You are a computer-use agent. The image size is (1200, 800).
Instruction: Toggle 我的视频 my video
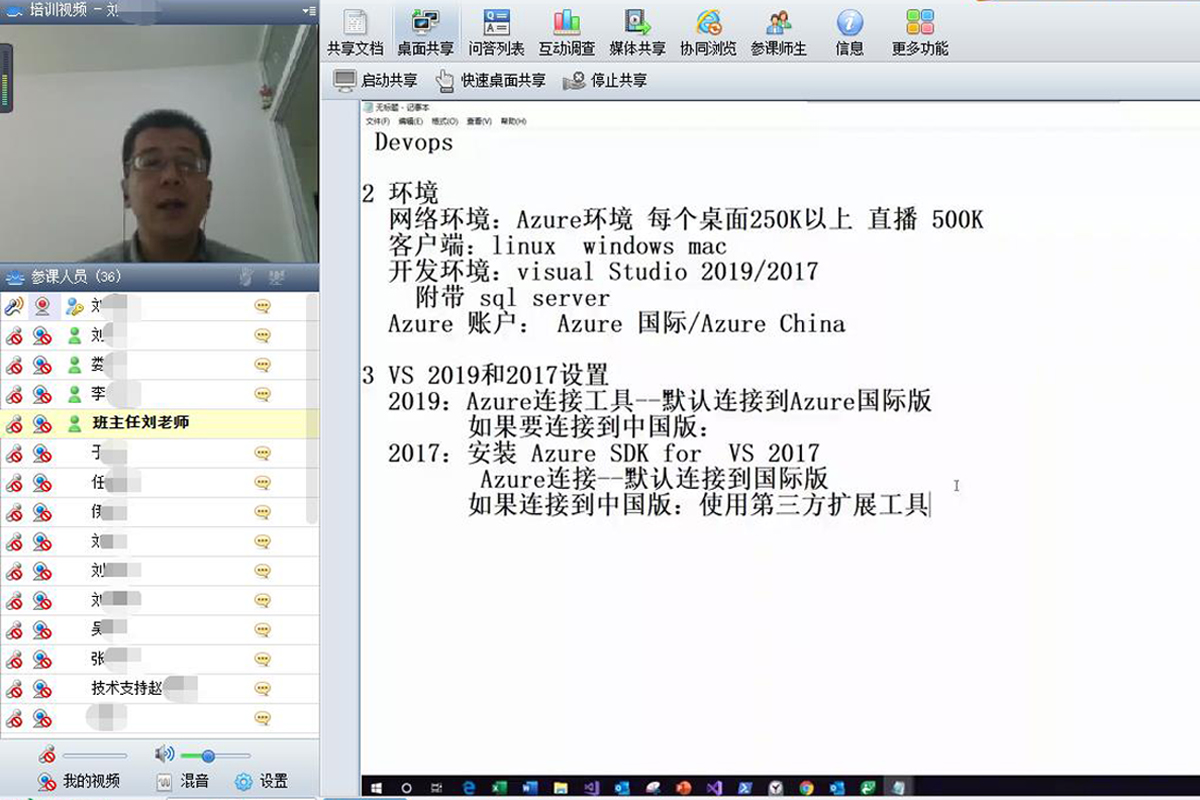coord(78,781)
